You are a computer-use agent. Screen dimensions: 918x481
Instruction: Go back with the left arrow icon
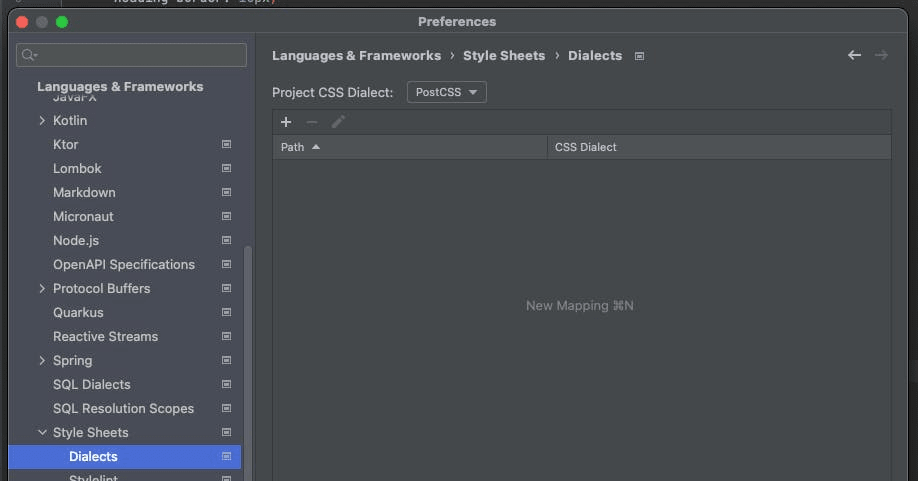(854, 55)
